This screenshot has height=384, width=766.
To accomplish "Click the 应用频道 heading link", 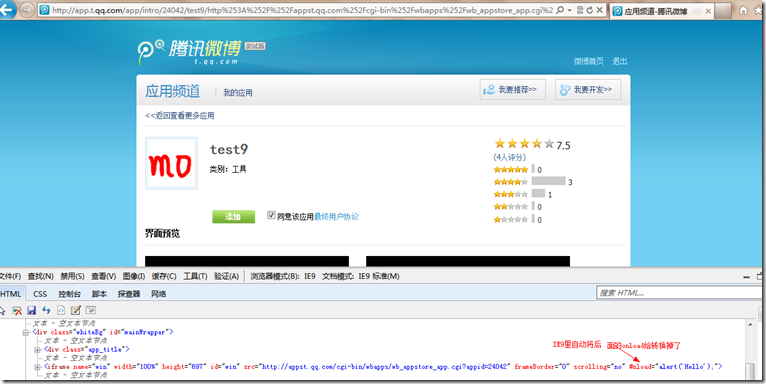I will (172, 91).
